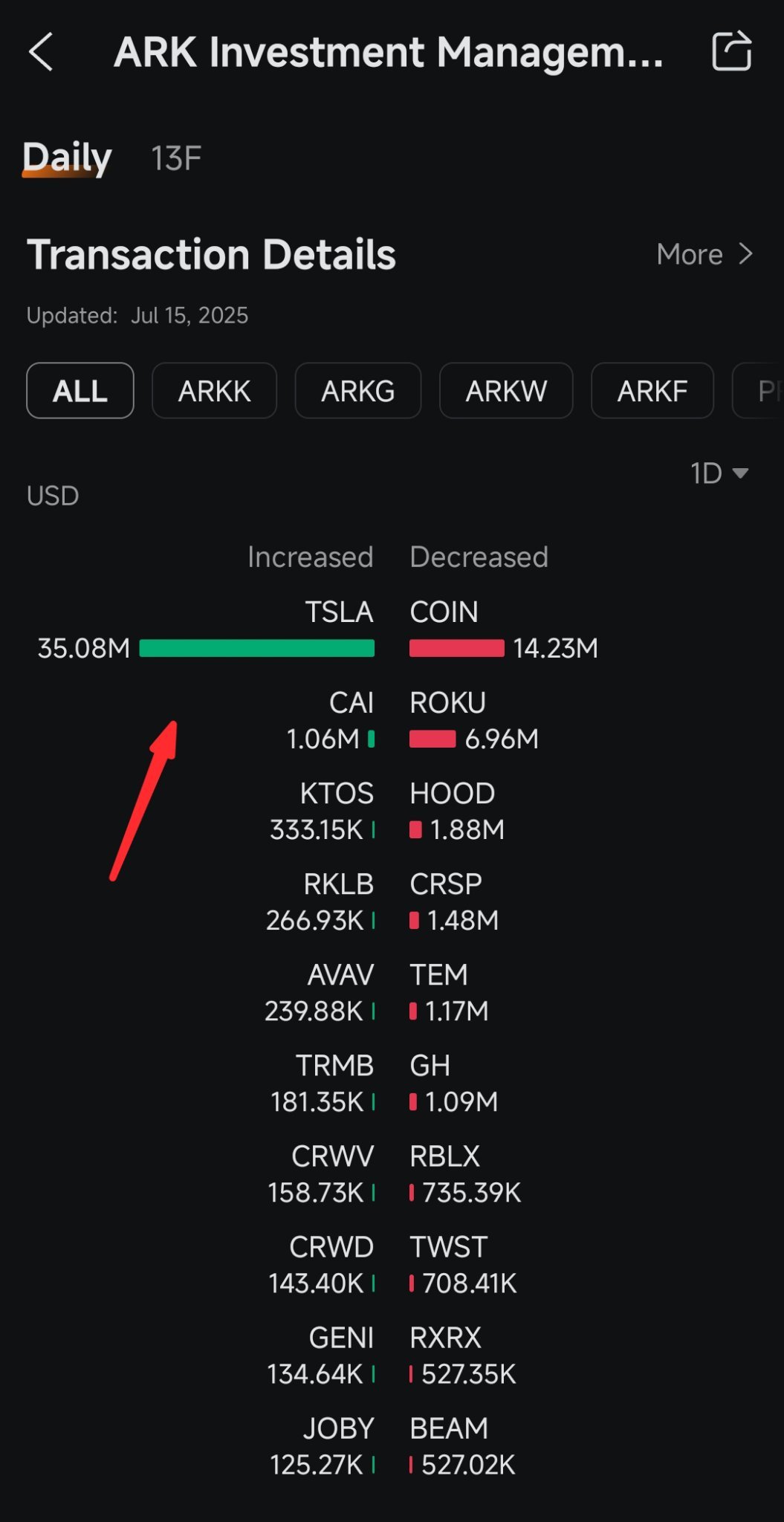Screen dimensions: 784x1522
Task: Select the ALL fund filter
Action: click(x=80, y=391)
